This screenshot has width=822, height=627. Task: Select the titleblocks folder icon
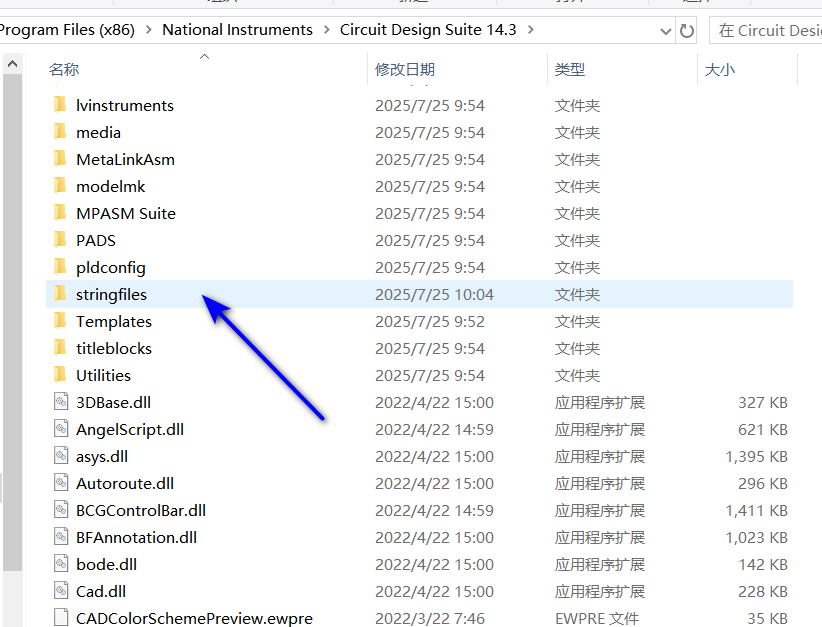[x=60, y=348]
